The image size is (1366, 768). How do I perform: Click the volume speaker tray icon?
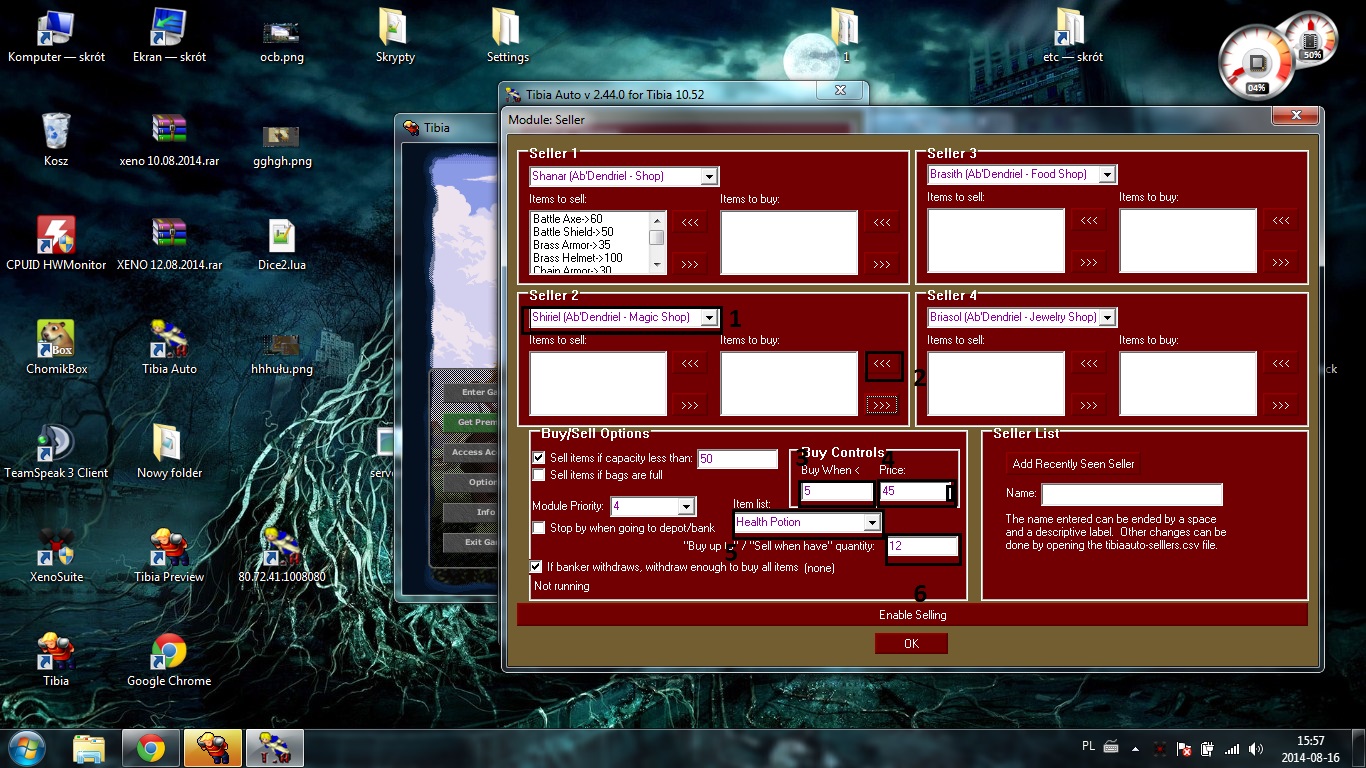(1255, 748)
